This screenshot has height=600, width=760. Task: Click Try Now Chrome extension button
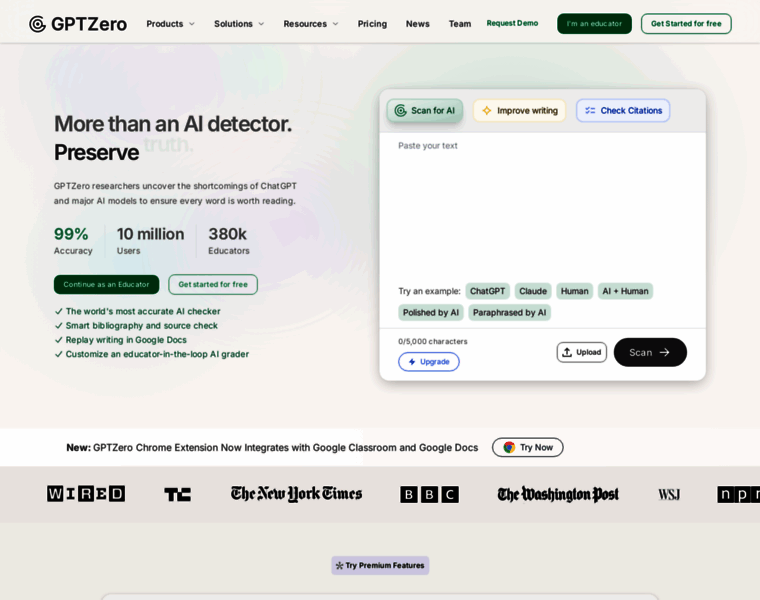tap(527, 447)
